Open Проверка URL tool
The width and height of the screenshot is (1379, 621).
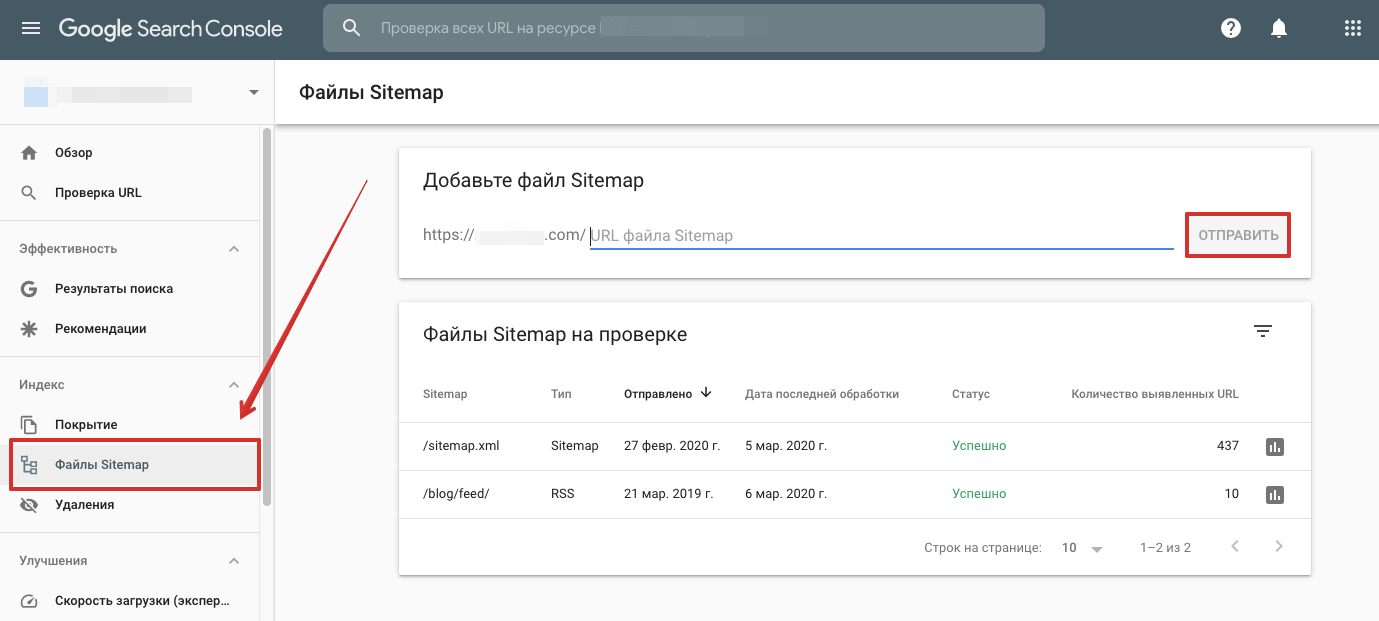click(x=92, y=192)
